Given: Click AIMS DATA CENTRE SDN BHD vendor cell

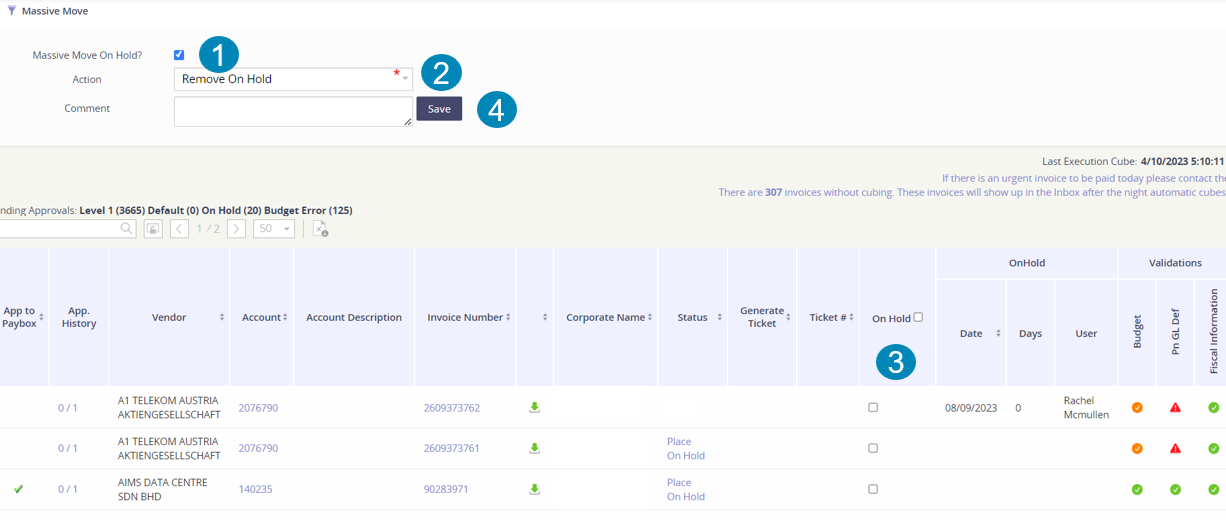Looking at the screenshot, I should coord(163,489).
